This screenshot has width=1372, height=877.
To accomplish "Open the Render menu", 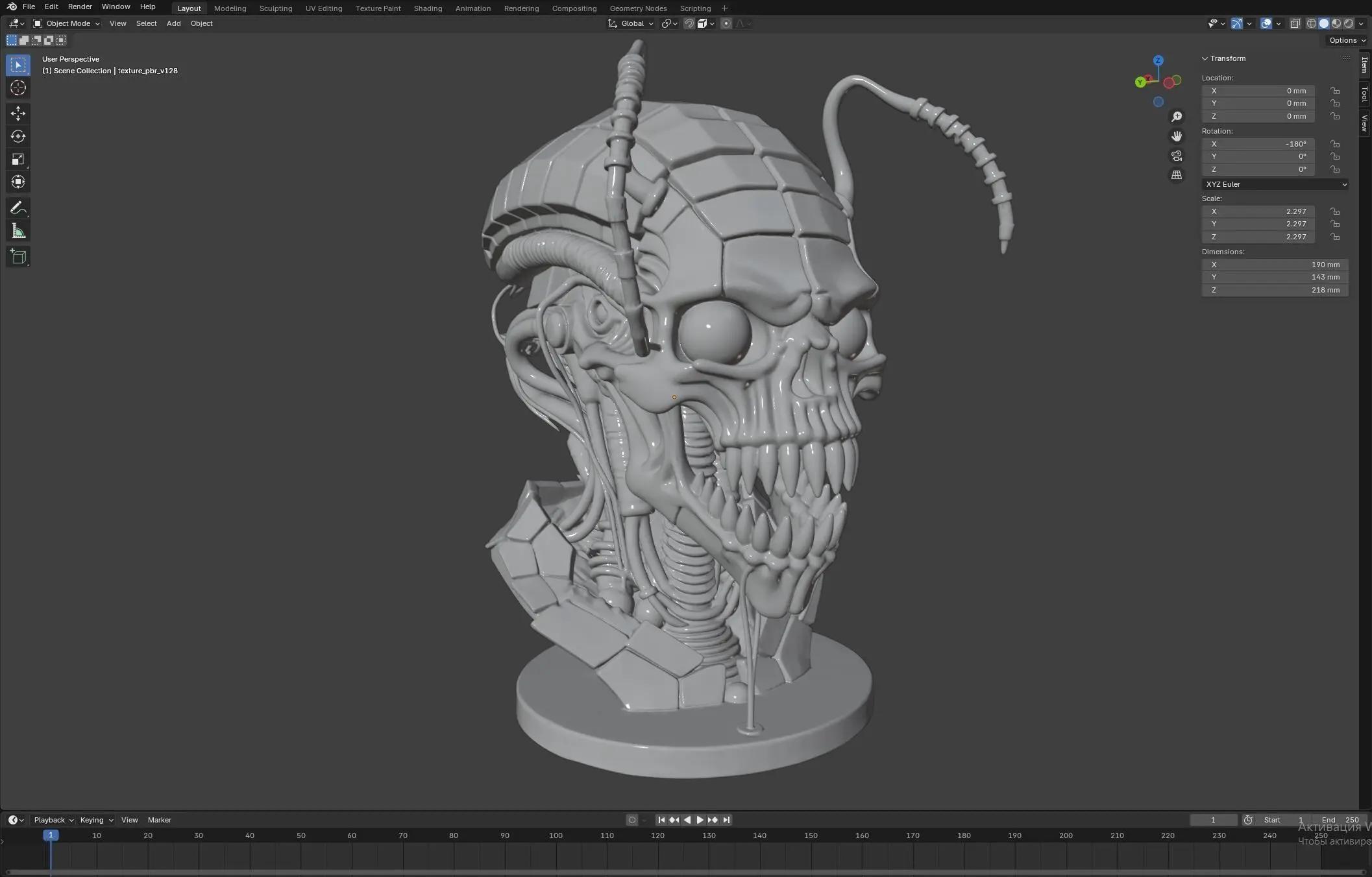I will point(80,6).
